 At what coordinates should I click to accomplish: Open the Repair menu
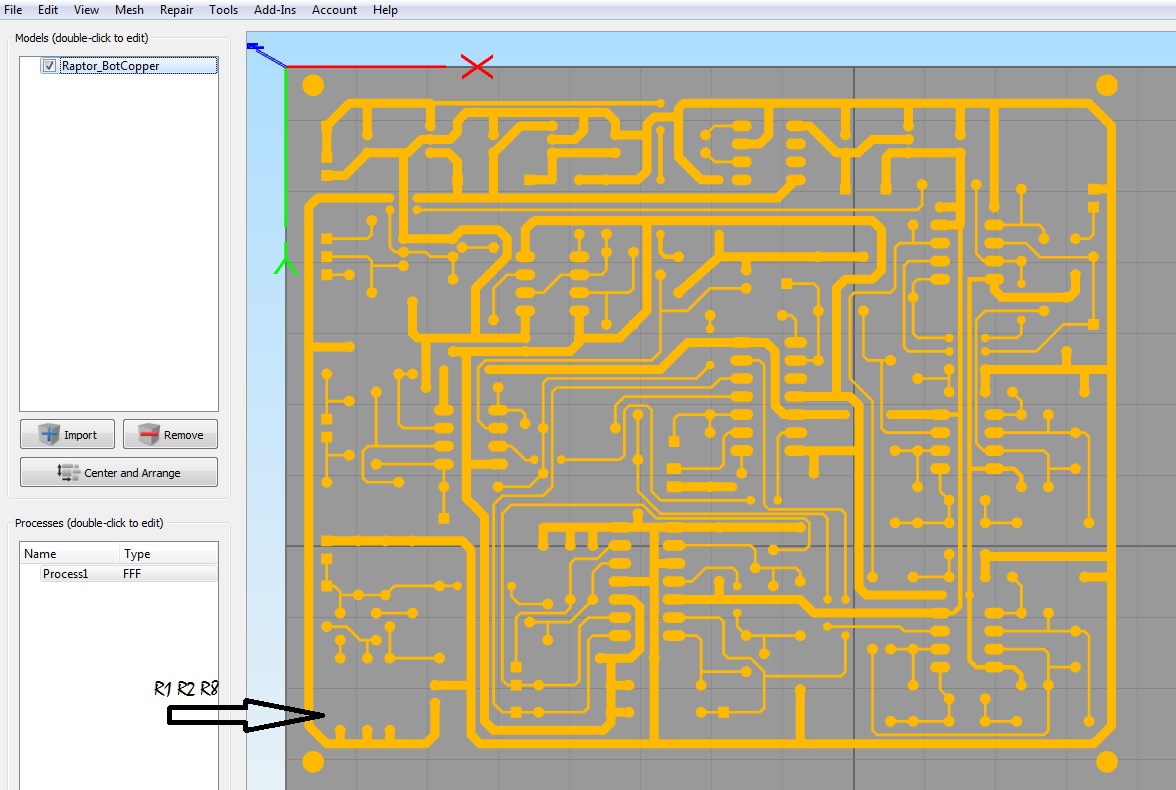coord(176,10)
